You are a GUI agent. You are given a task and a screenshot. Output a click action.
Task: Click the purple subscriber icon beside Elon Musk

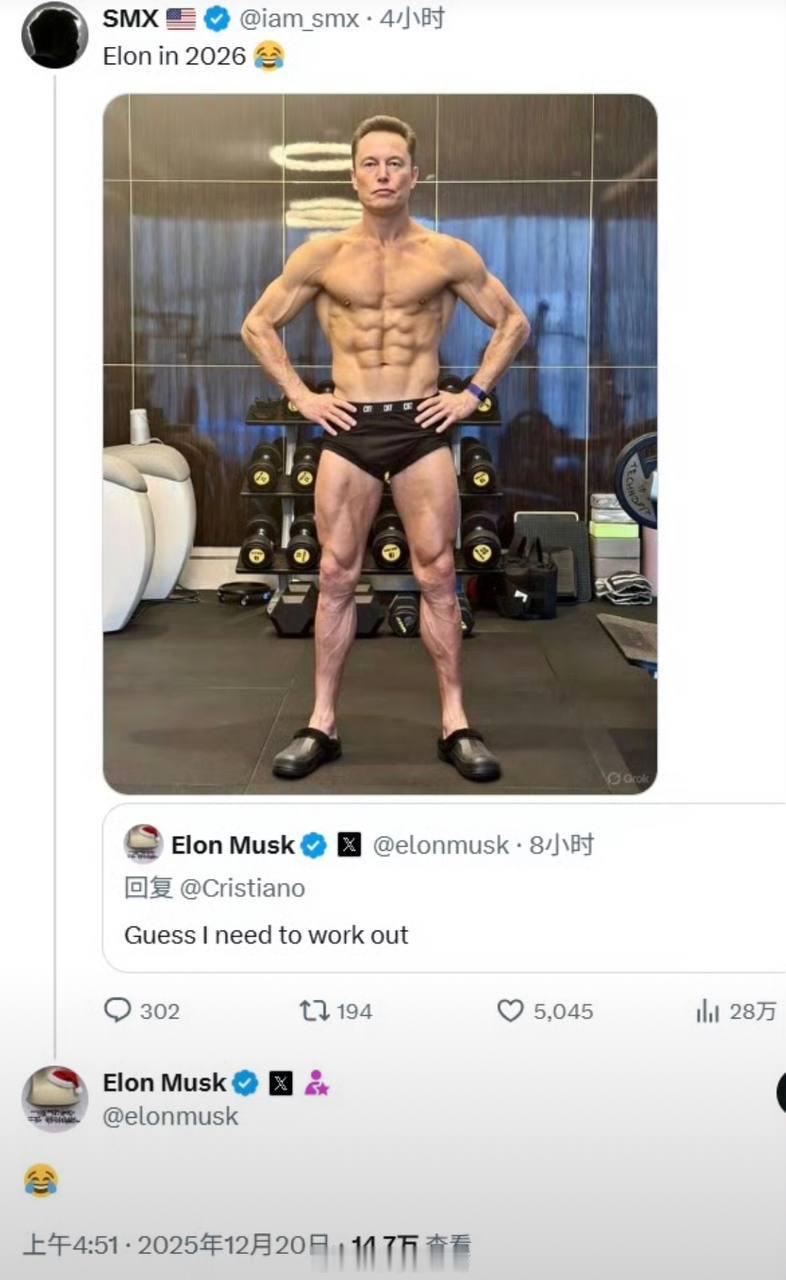point(317,1083)
